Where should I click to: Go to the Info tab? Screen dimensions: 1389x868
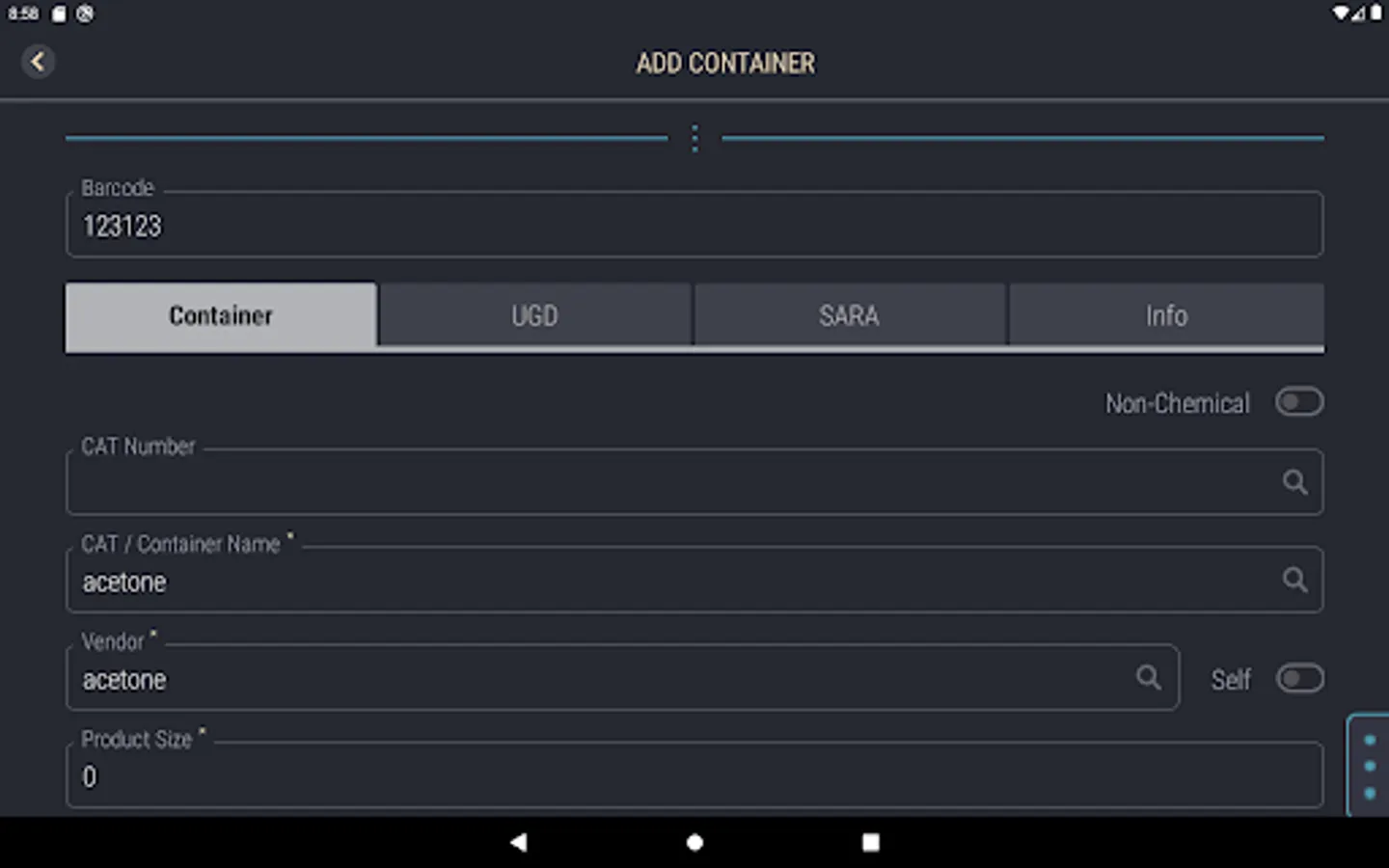pyautogui.click(x=1166, y=316)
